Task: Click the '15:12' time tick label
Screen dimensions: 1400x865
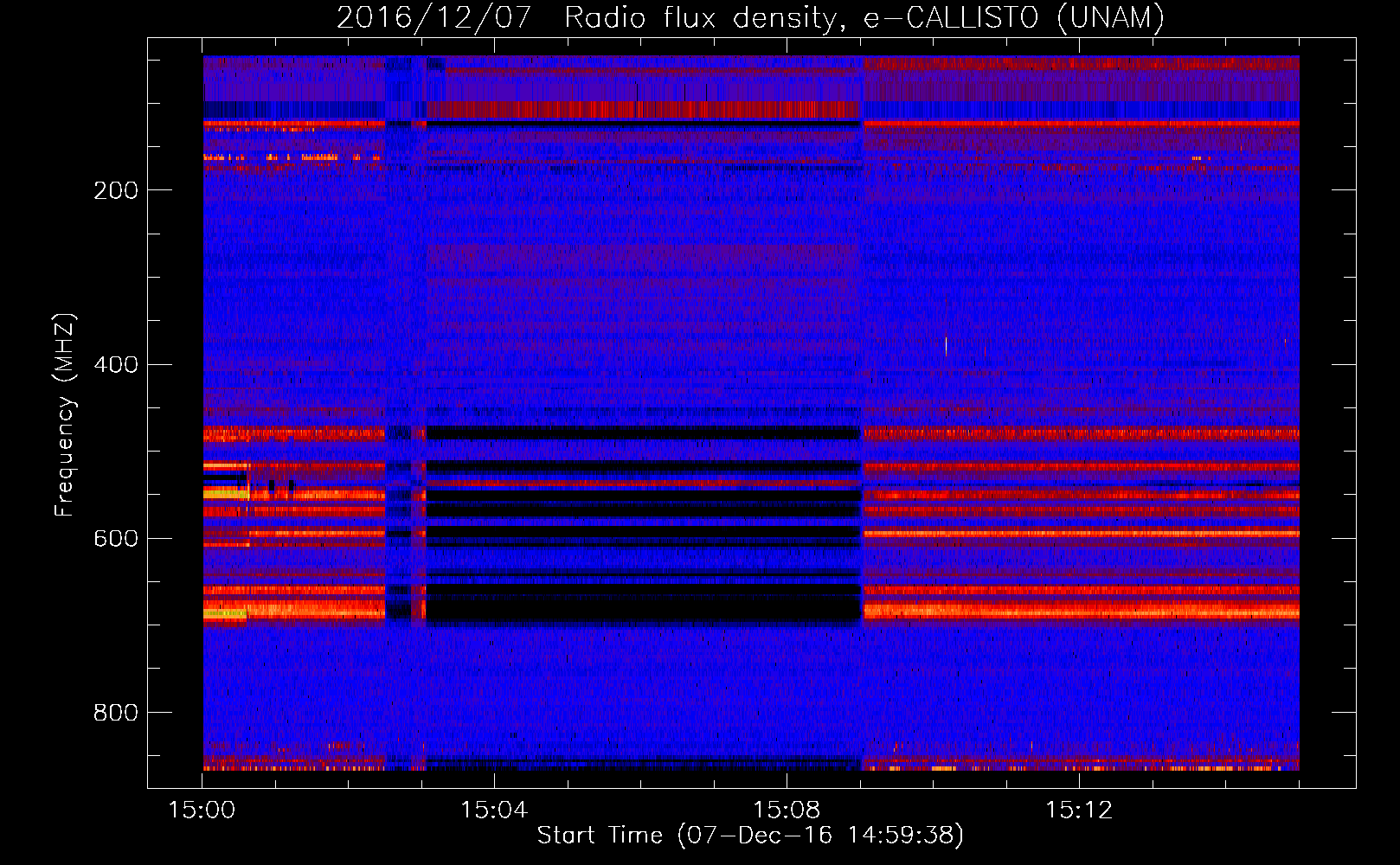Action: click(x=1079, y=811)
